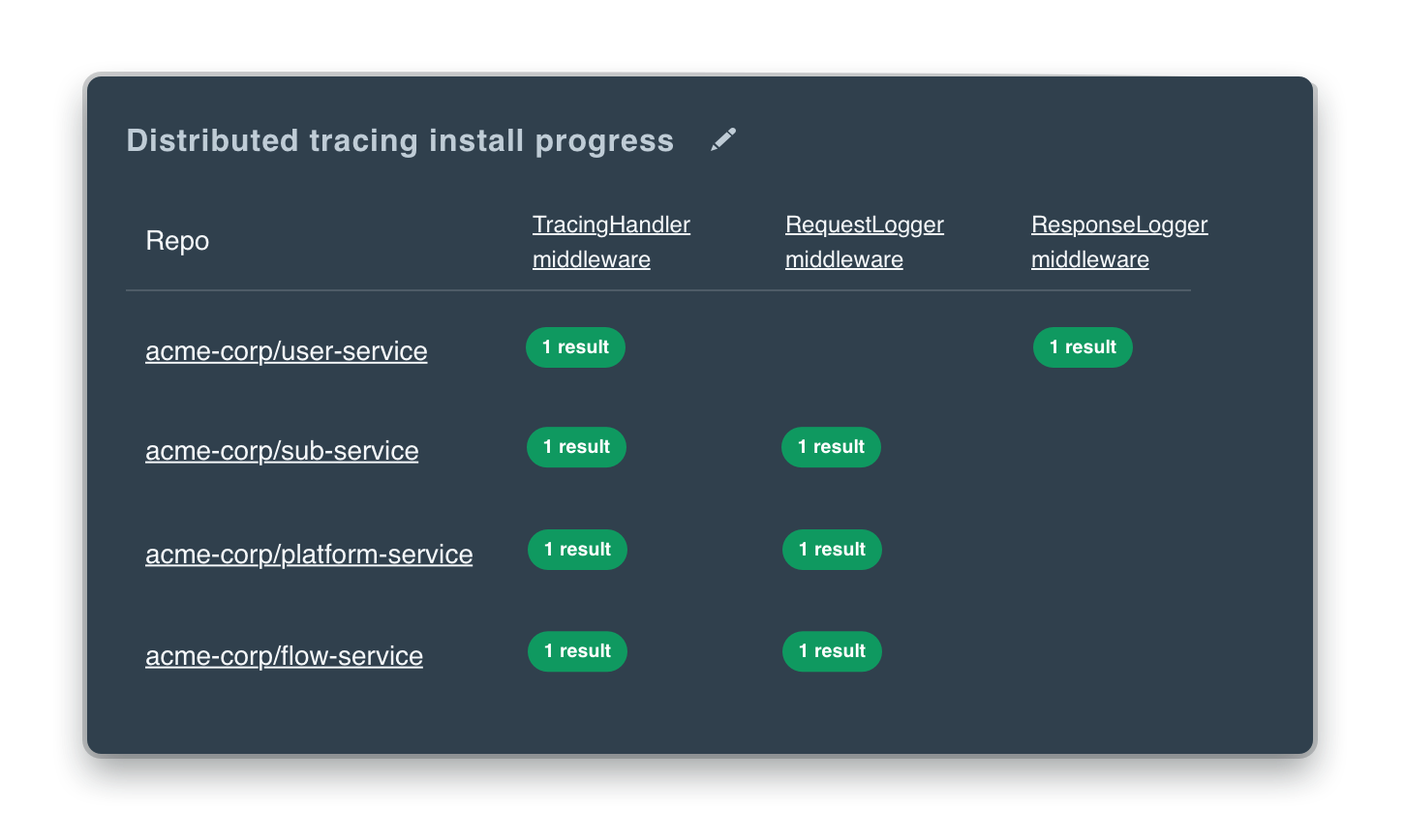Click user-service ResponseLogger 1 result badge
This screenshot has width=1405, height=840.
1083,347
